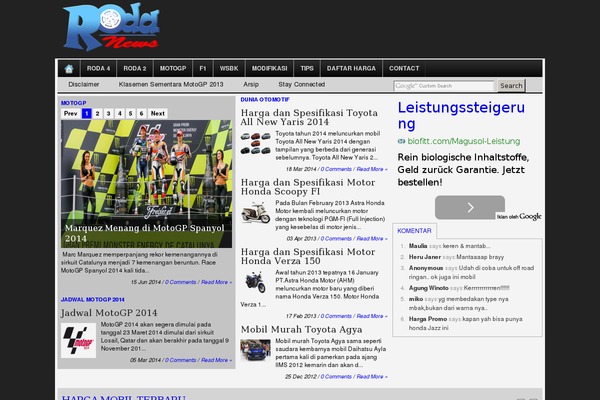Open comments on 03 Apr 2013 post
Viewport: 600px width, 400px height.
tap(336, 238)
